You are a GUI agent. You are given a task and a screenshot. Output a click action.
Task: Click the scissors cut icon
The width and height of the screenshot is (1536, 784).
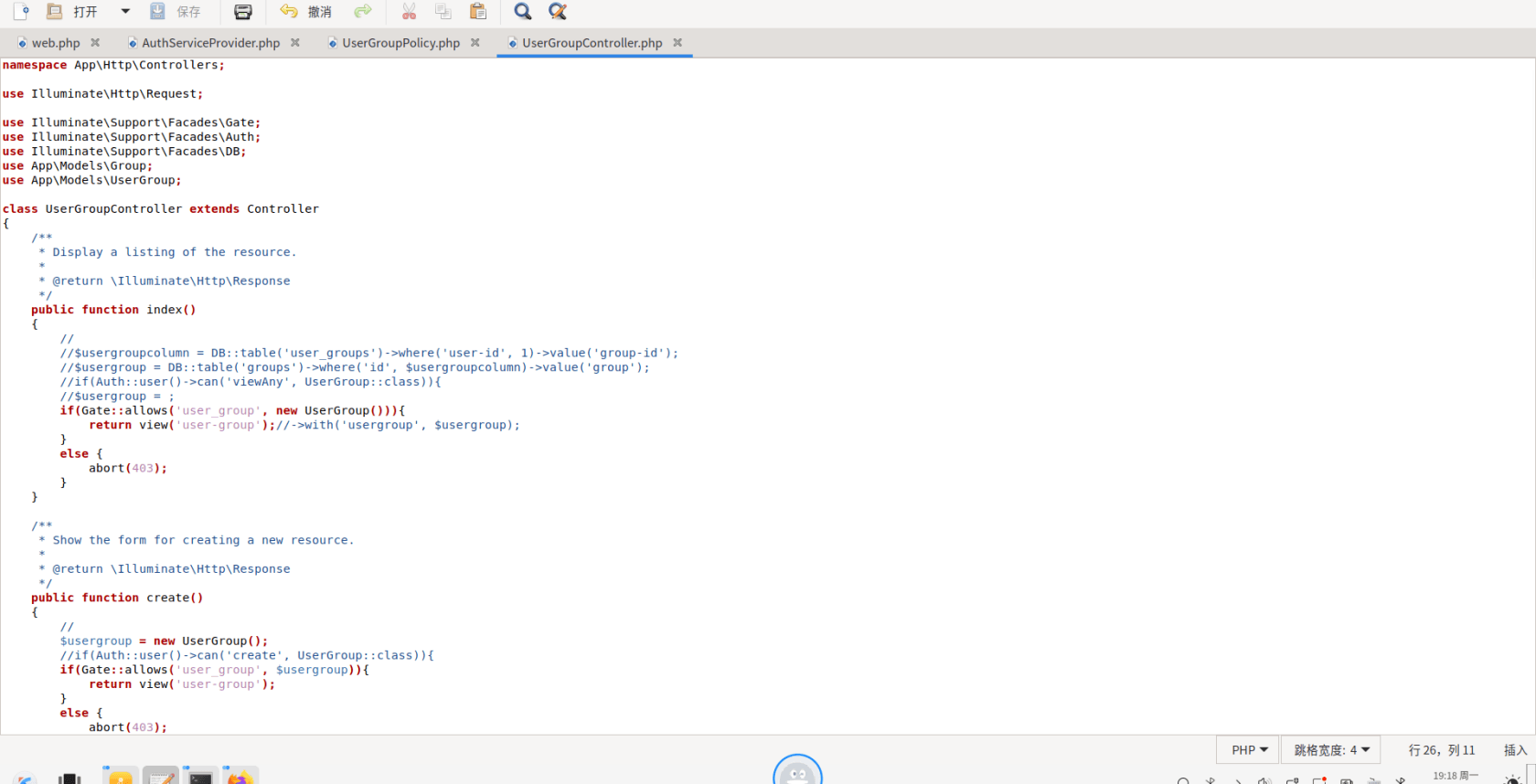(409, 12)
